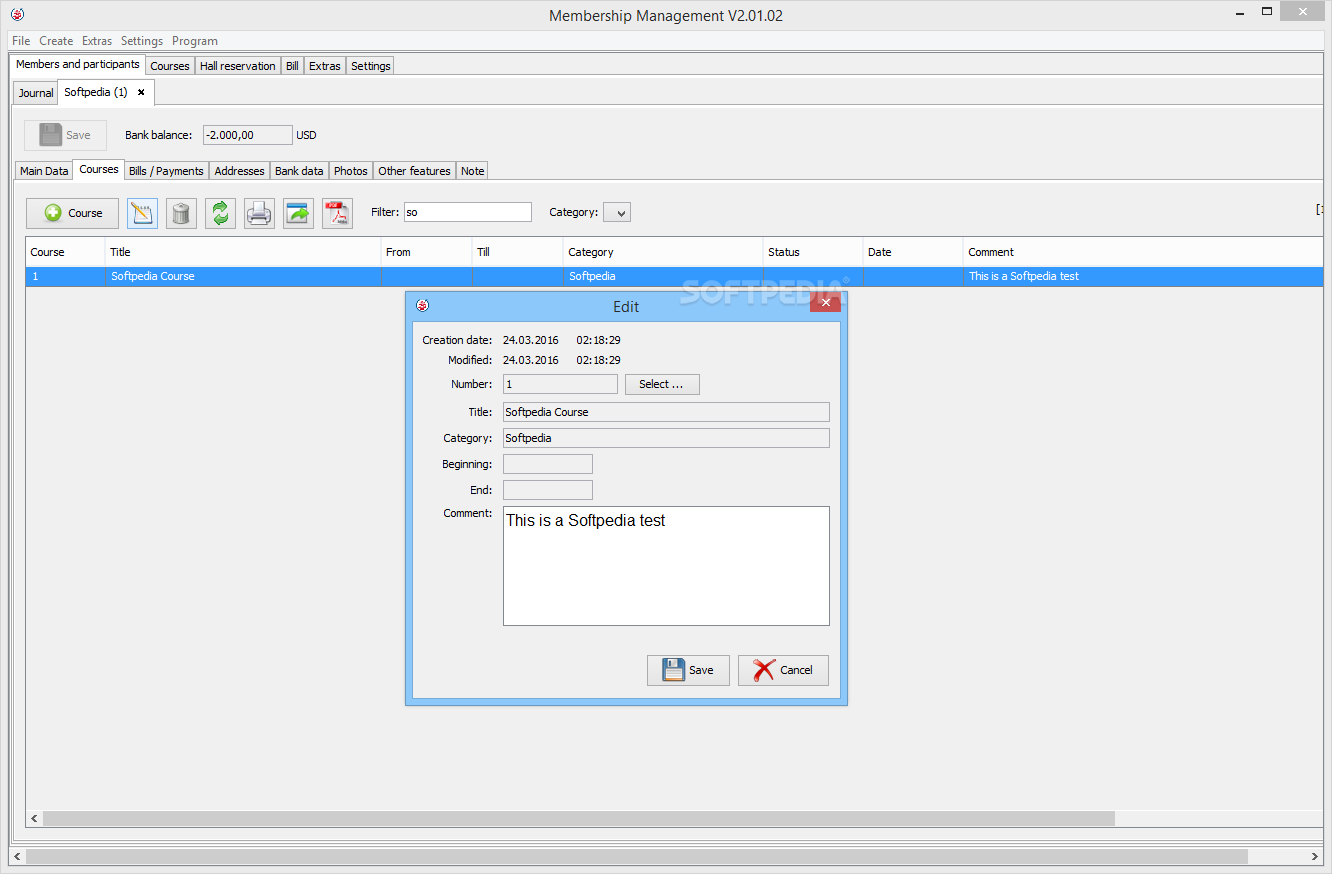Open the Extras tab beside Bill
The image size is (1332, 874).
coord(325,66)
